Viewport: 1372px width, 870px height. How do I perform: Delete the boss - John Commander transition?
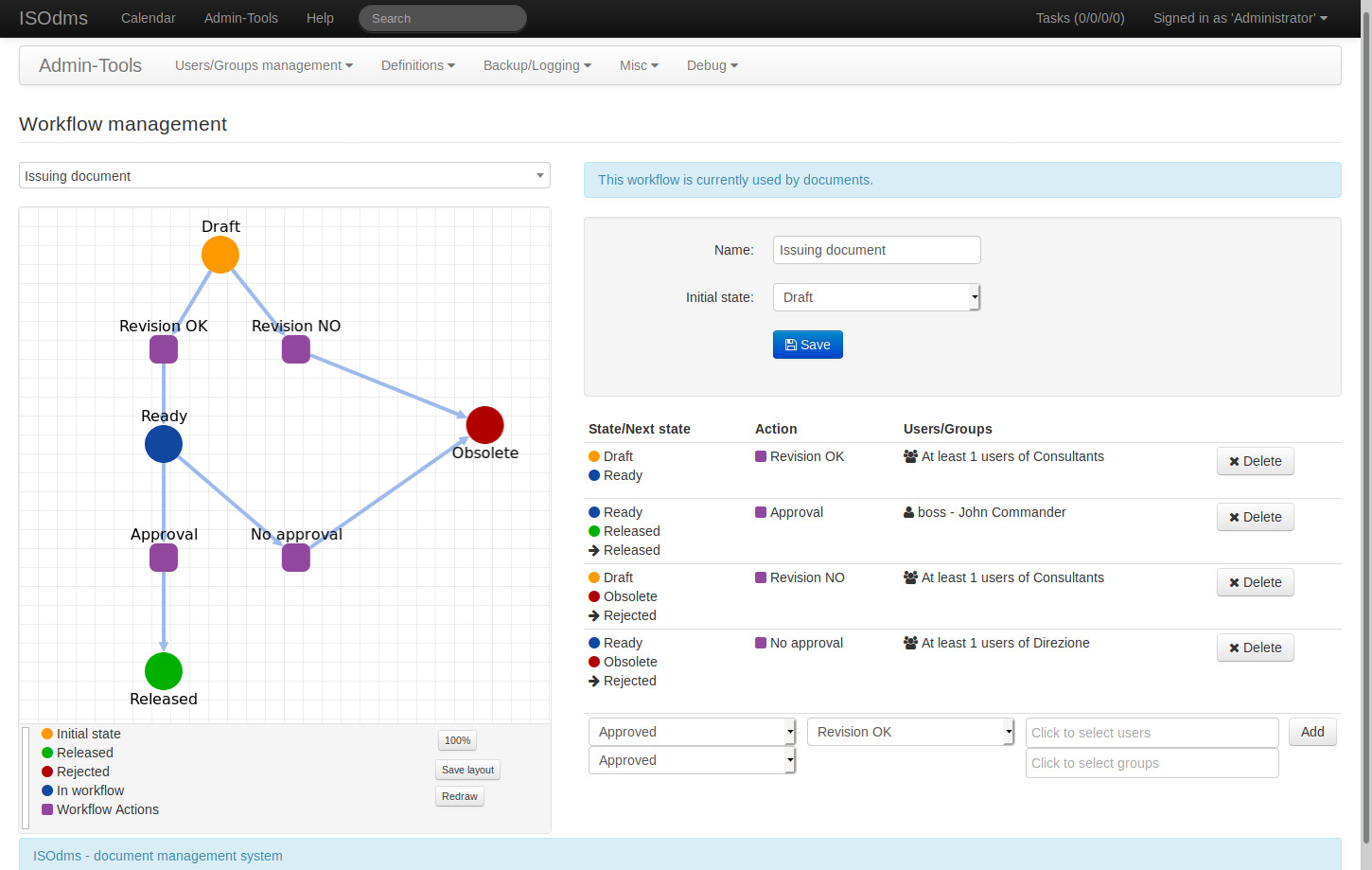tap(1255, 517)
